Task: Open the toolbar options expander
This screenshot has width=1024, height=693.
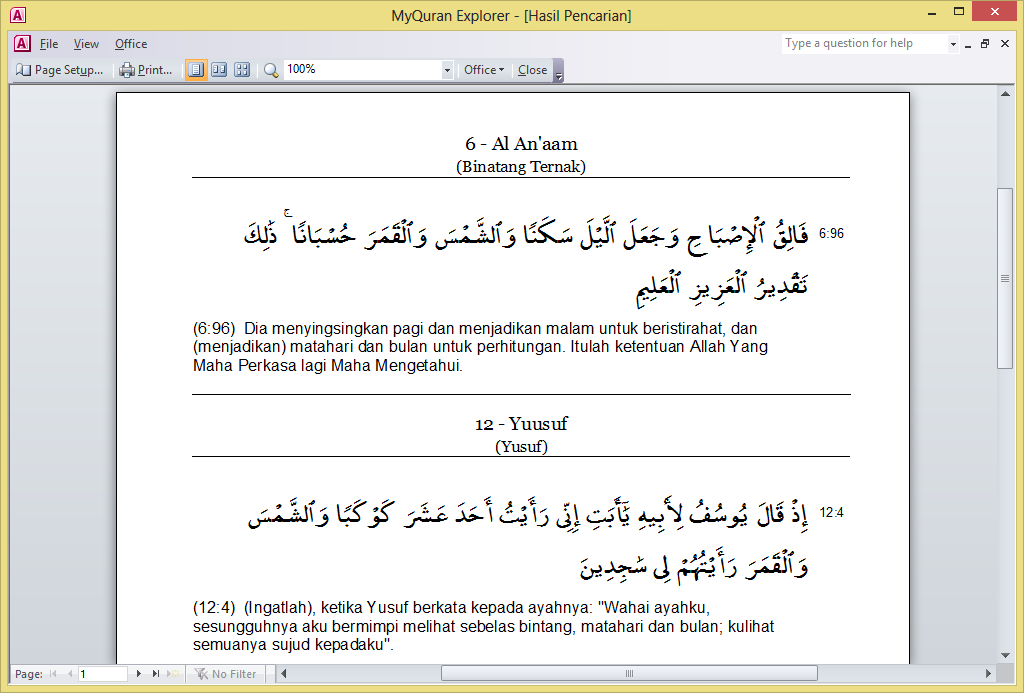Action: (x=559, y=72)
